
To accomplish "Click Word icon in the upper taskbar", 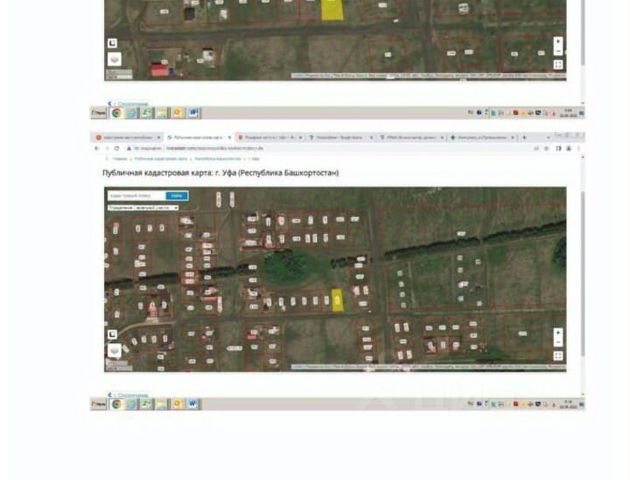I will click(193, 113).
